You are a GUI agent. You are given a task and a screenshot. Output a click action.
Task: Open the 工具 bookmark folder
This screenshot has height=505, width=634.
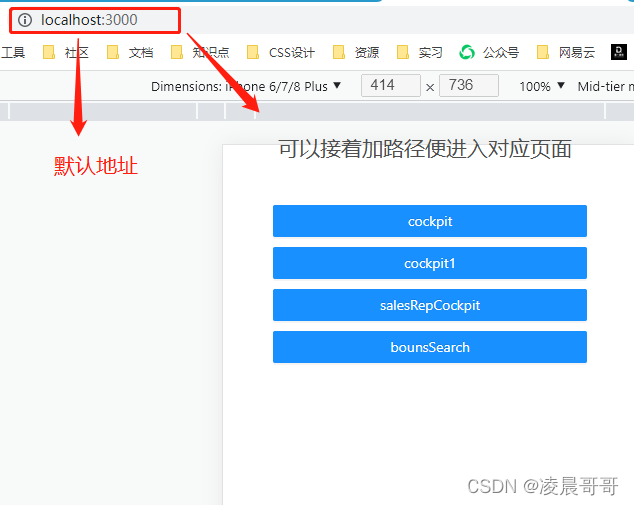13,53
